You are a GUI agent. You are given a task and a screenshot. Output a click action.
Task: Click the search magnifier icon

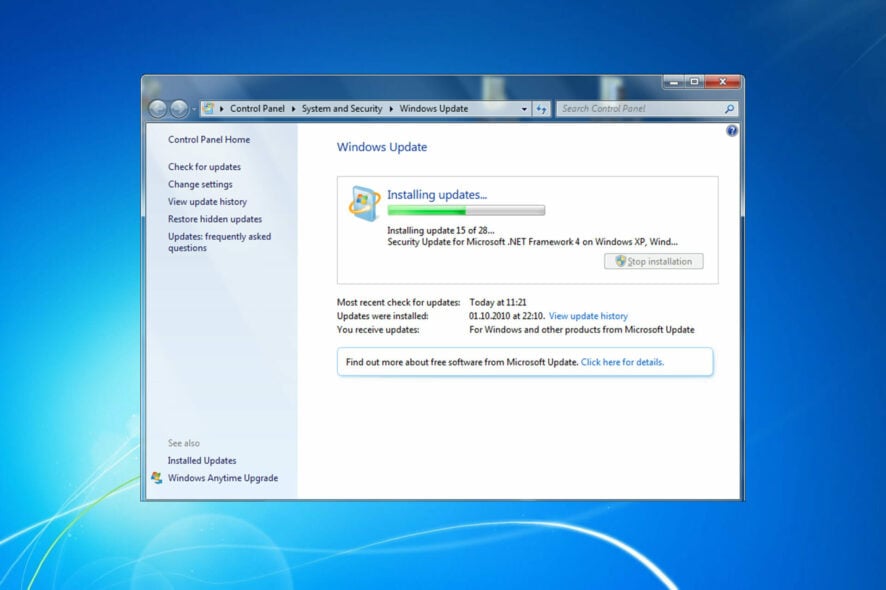[729, 108]
